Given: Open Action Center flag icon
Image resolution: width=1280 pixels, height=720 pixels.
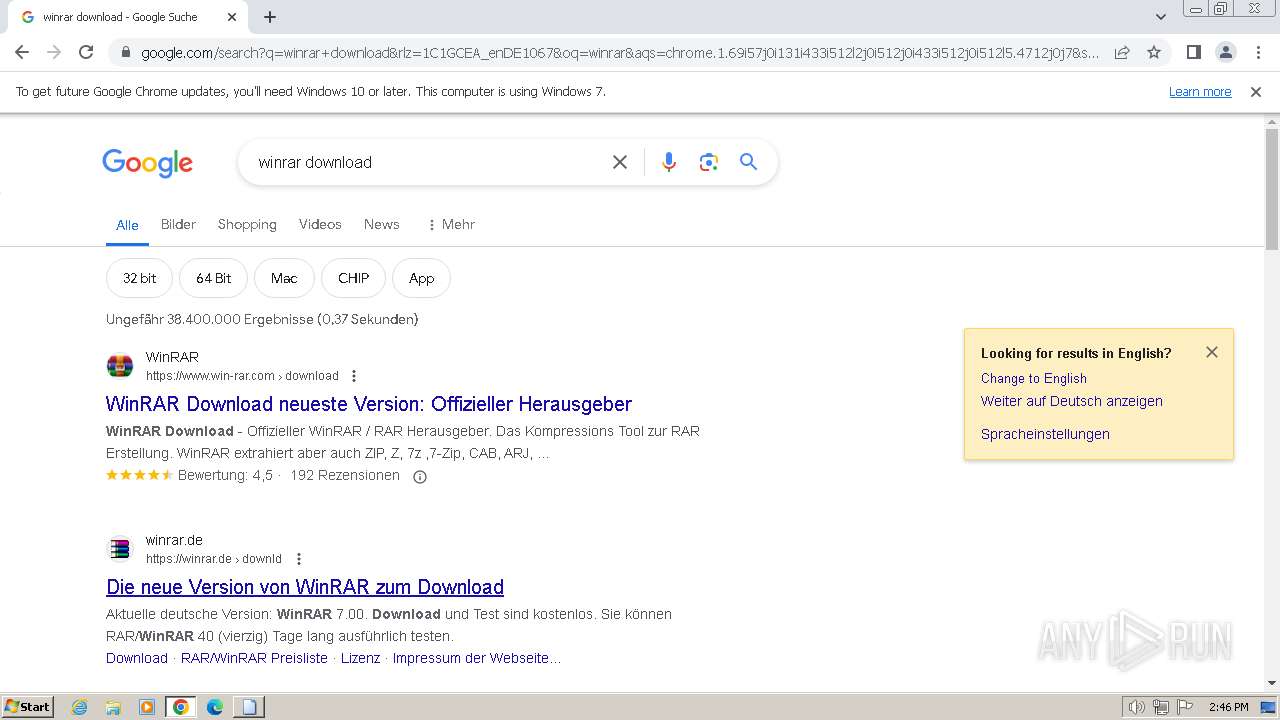Looking at the screenshot, I should [x=1184, y=707].
